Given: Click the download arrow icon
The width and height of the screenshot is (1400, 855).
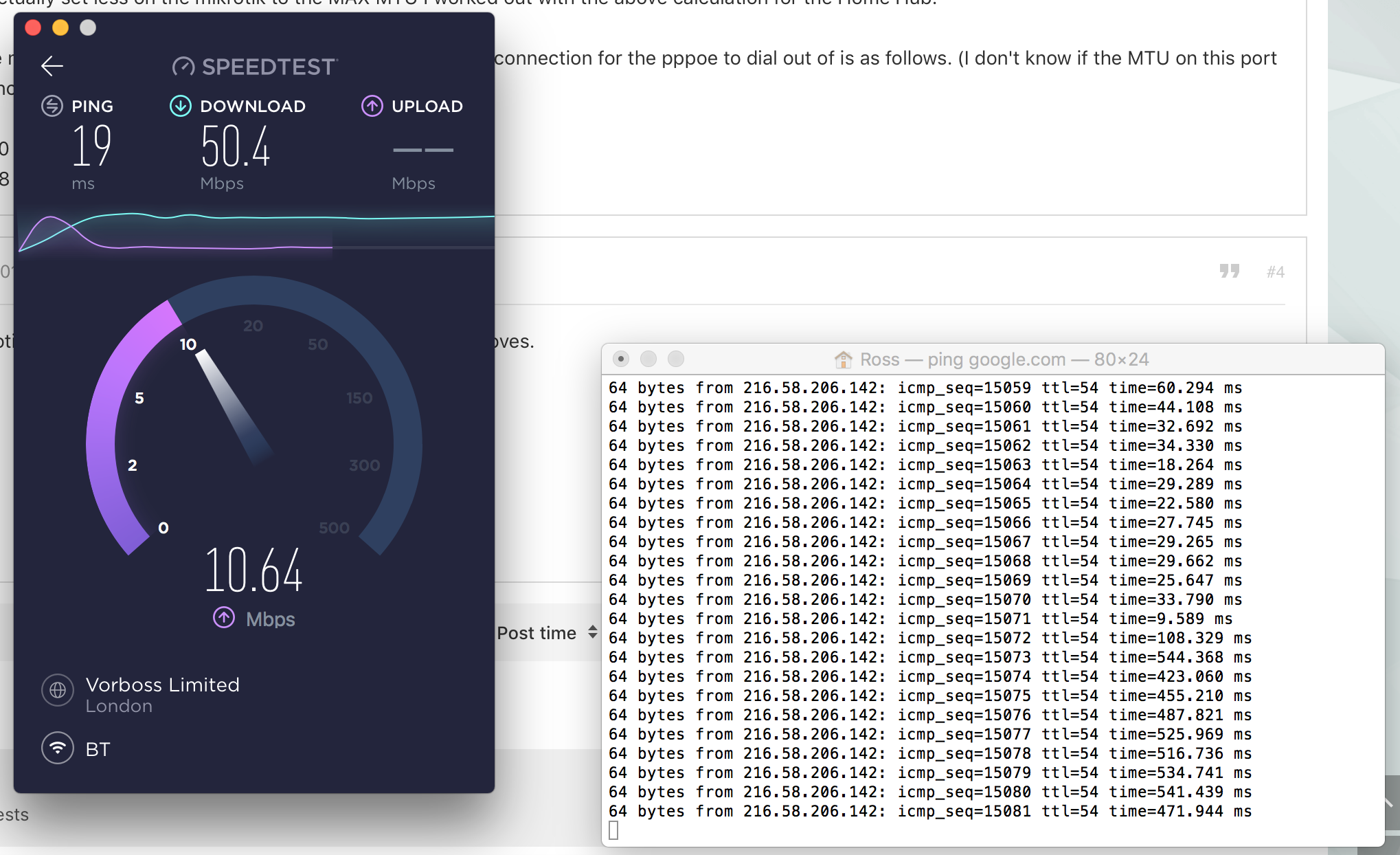Looking at the screenshot, I should tap(180, 106).
